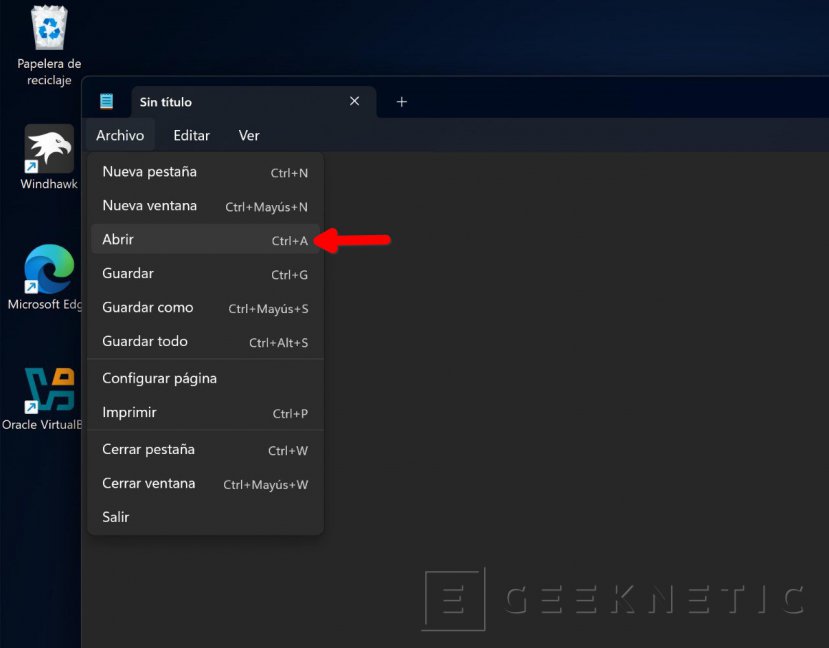Click the Windhawk desktop shortcut icon

point(49,149)
